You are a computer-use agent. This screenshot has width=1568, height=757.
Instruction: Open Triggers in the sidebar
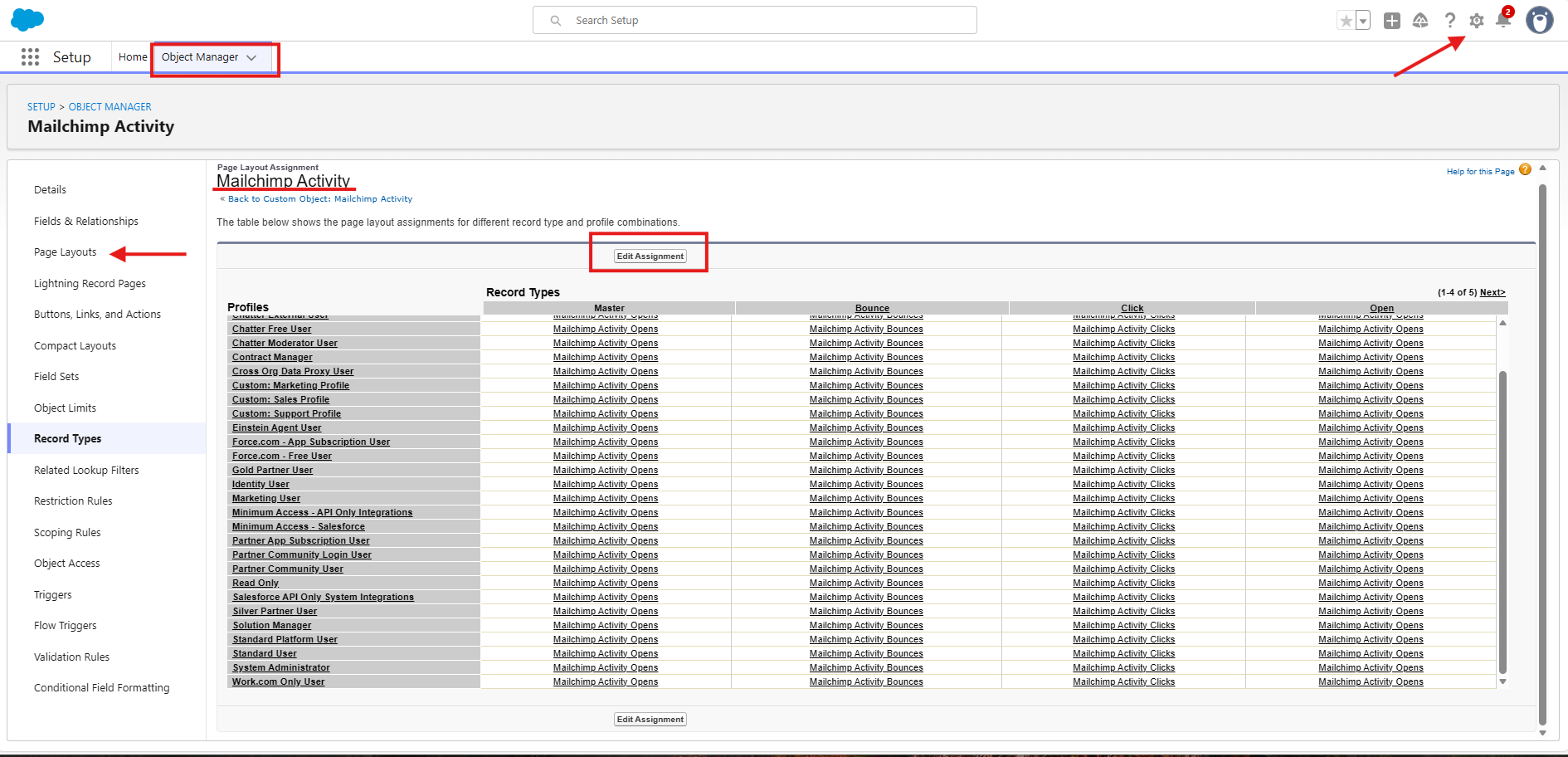(x=52, y=595)
